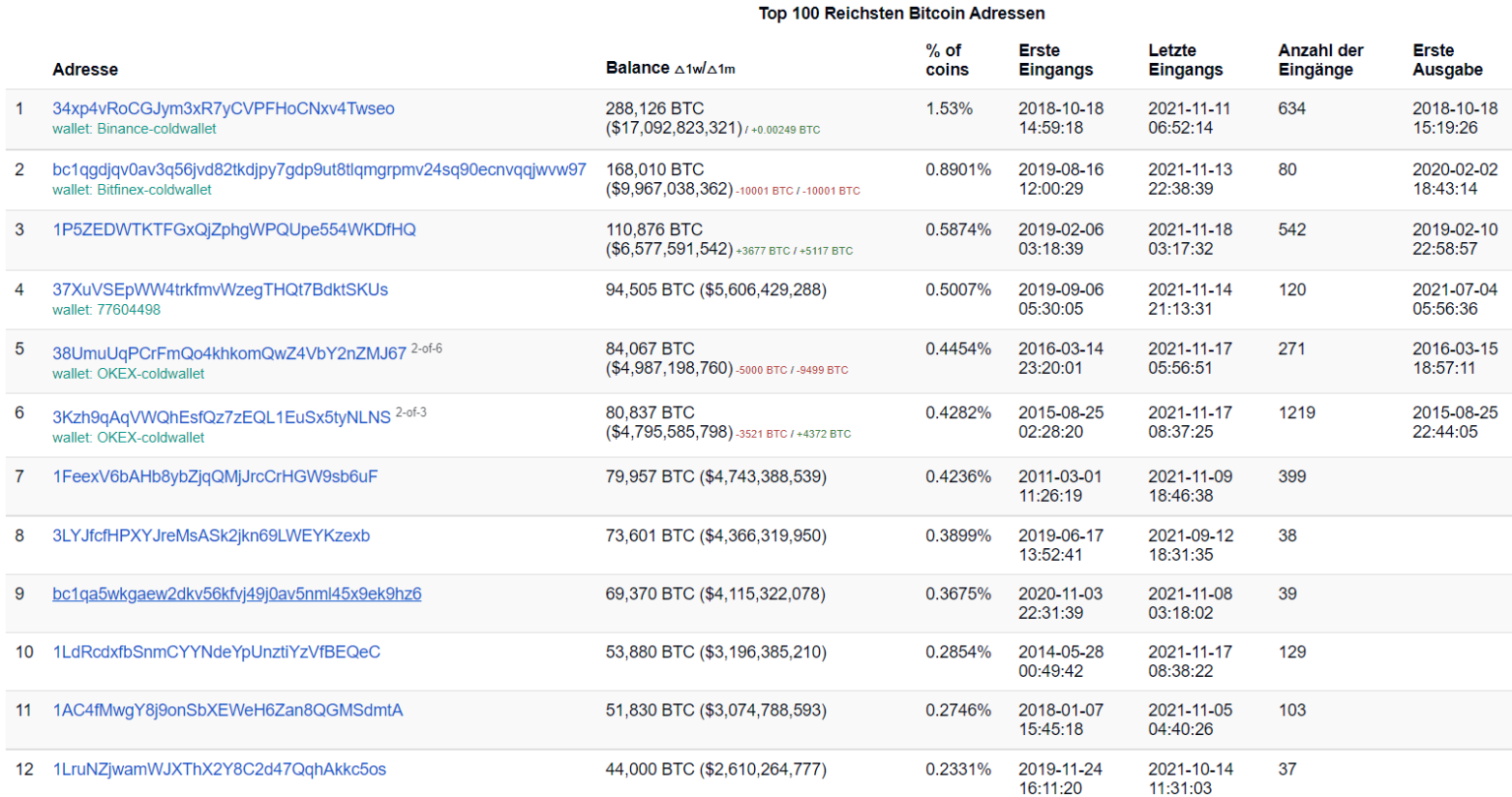Viewport: 1512px width, 797px height.
Task: Open address 3Kzh9qAqVWQhEsfQz7zEQL1EuSx5tyNLNS
Action: coord(221,416)
